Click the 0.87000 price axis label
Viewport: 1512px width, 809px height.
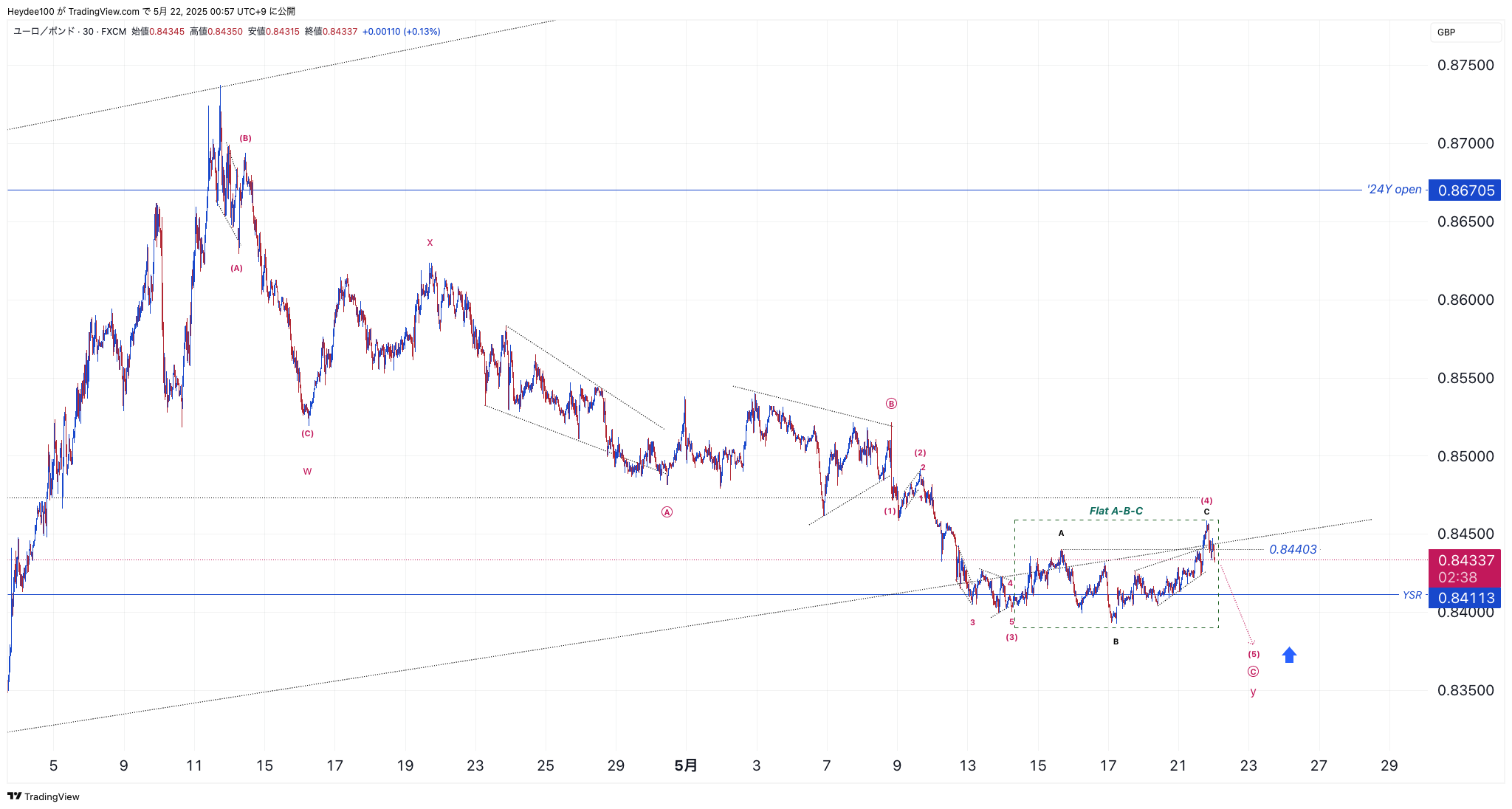click(x=1465, y=143)
